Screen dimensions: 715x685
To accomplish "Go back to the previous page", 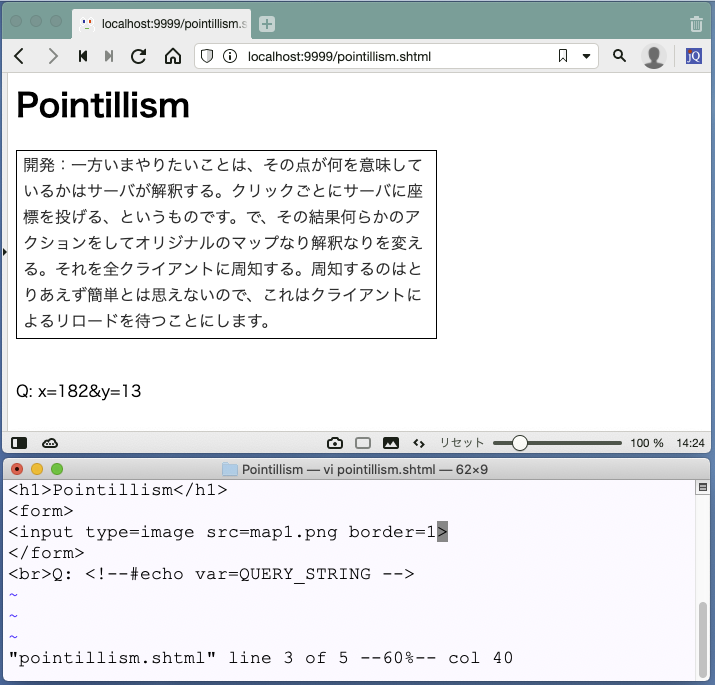I will click(19, 56).
